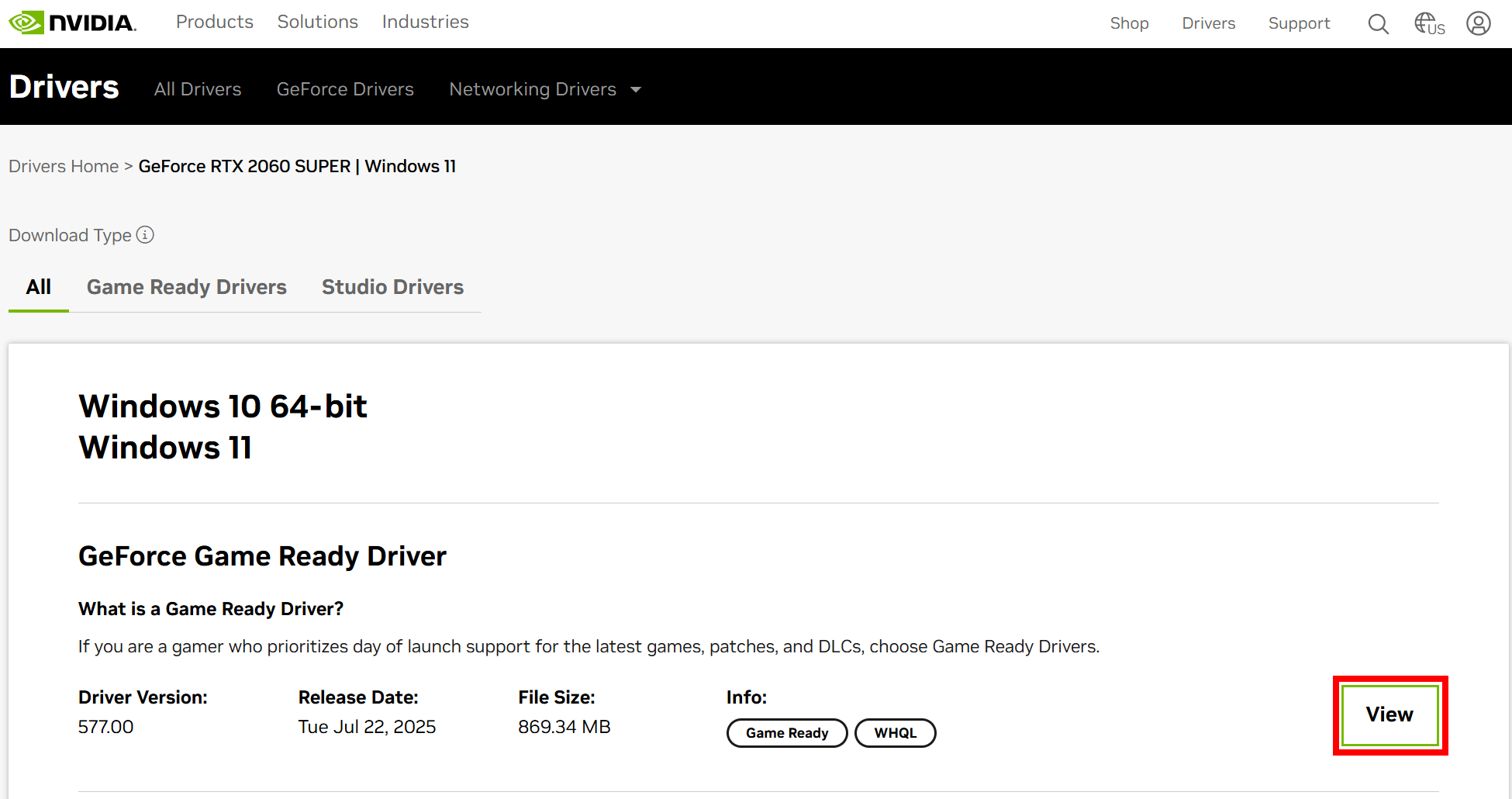The width and height of the screenshot is (1512, 799).
Task: Switch to the Studio Drivers tab
Action: pyautogui.click(x=392, y=287)
